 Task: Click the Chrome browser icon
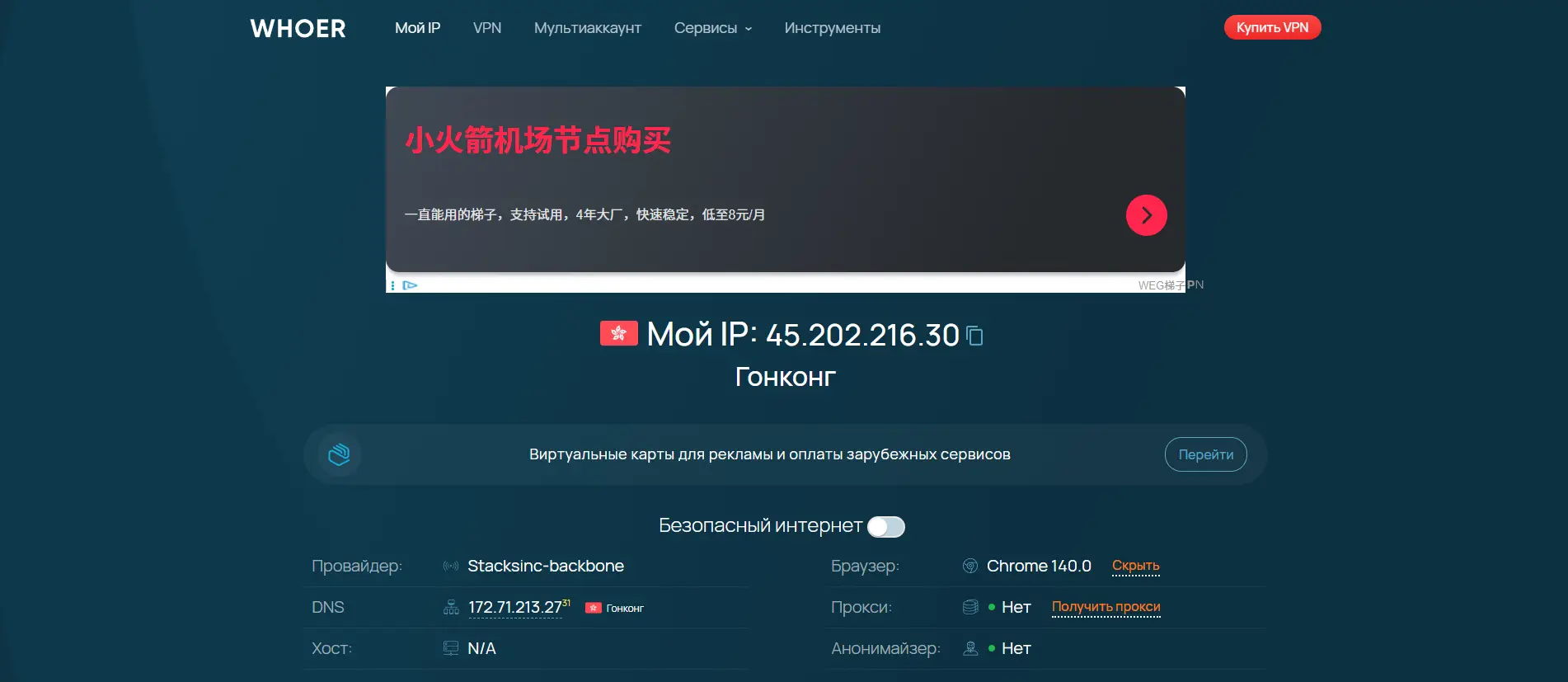[970, 566]
